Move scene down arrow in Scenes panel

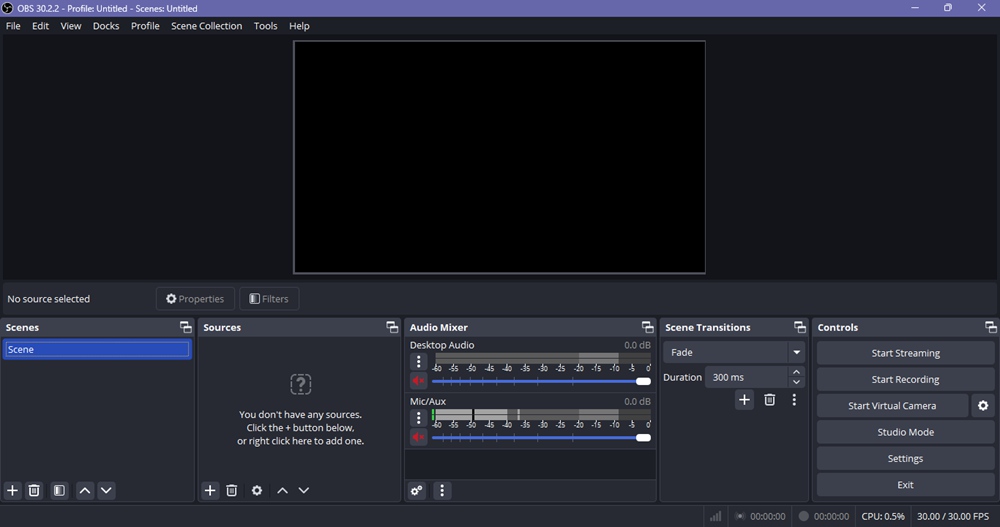[x=107, y=491]
